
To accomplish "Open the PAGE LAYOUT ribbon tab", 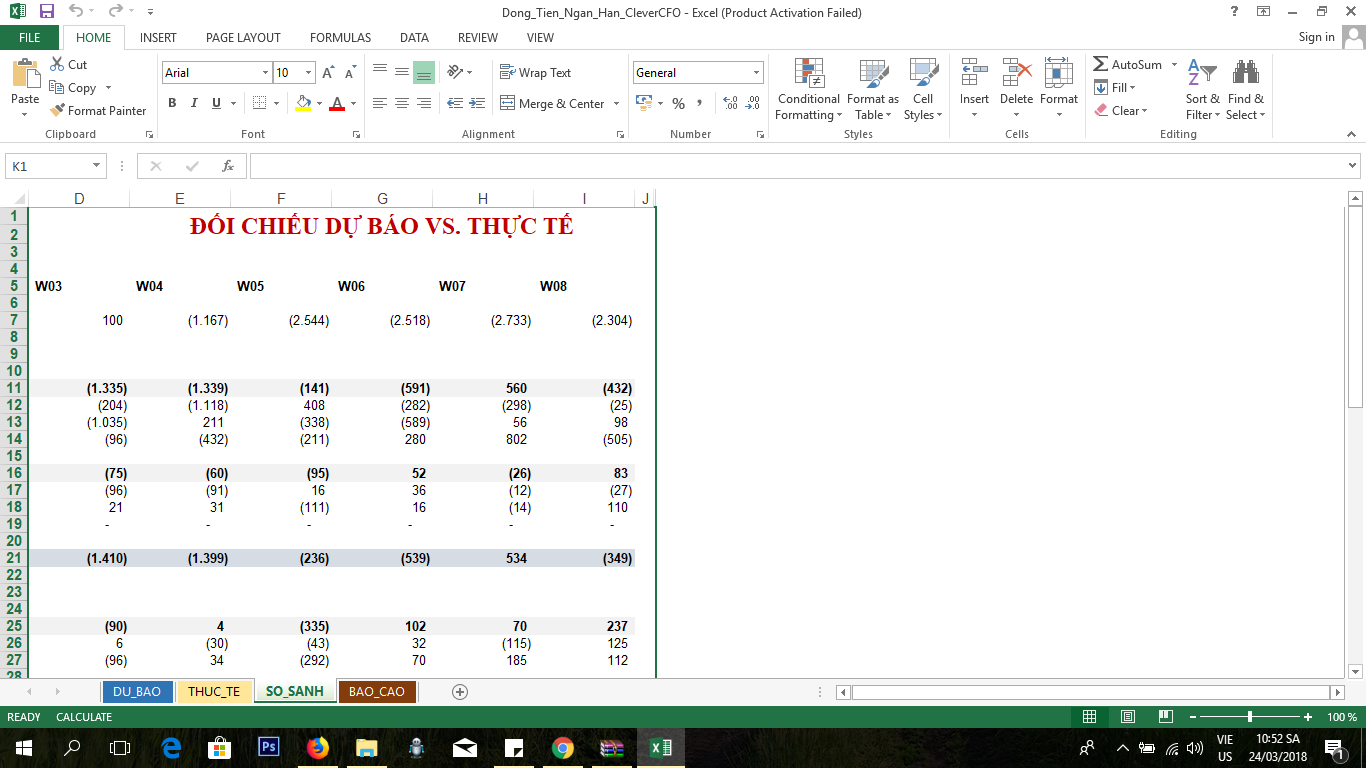I will (x=243, y=38).
